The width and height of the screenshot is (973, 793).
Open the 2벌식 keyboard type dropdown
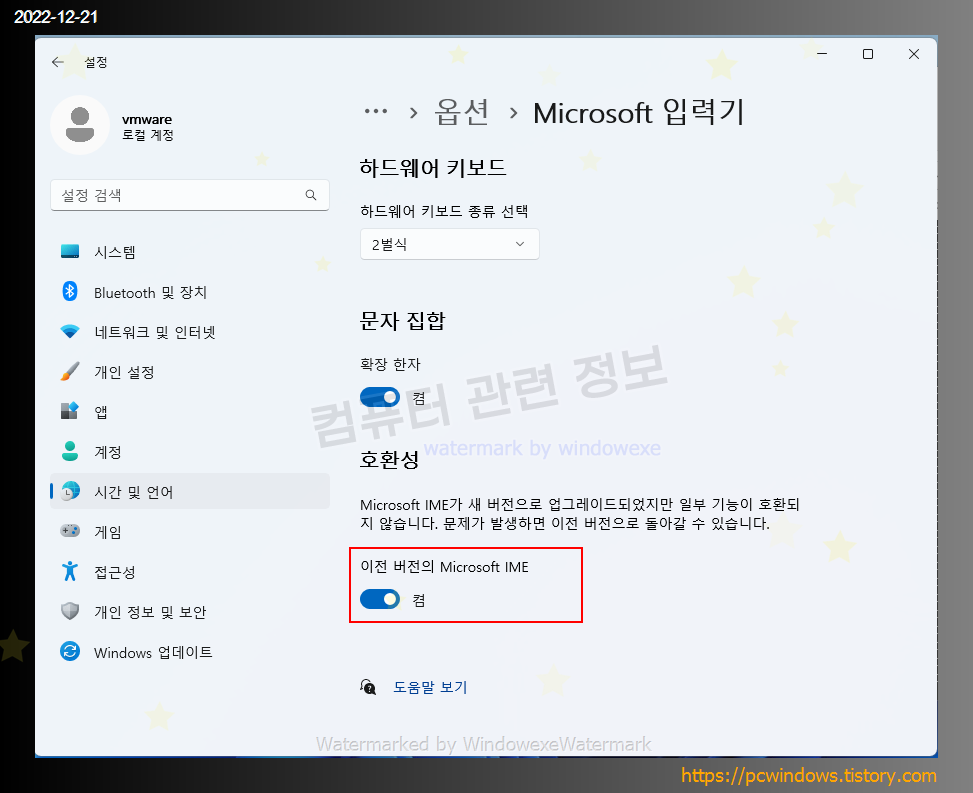point(449,244)
